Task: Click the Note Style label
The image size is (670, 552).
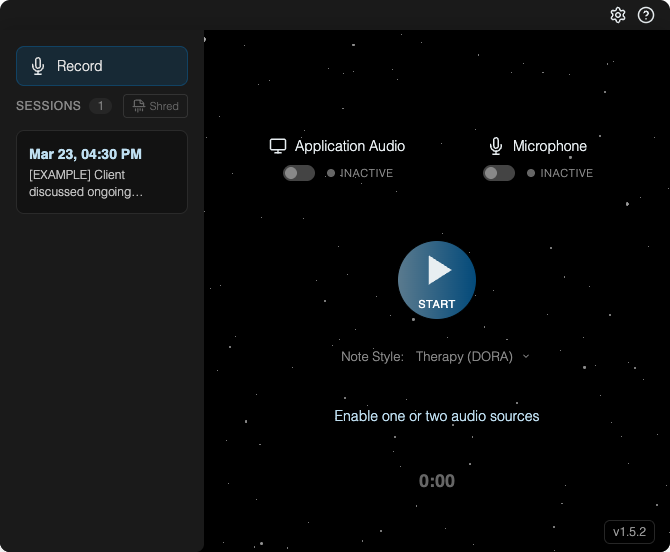Action: 372,357
